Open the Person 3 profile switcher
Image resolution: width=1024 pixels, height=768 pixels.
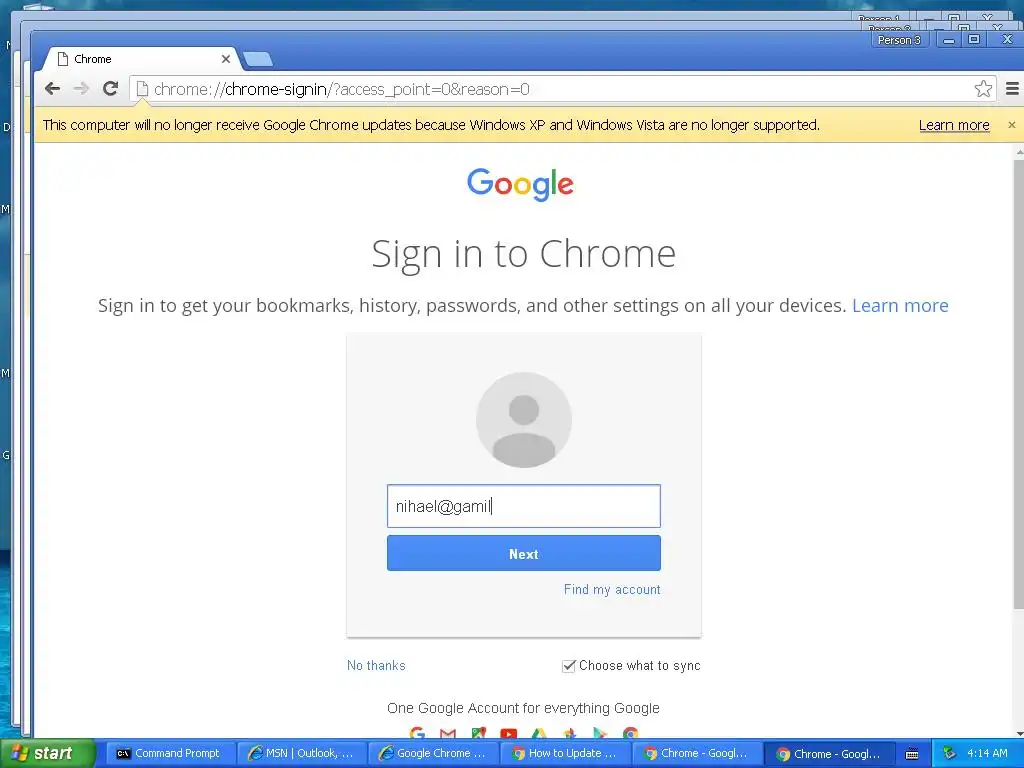899,40
